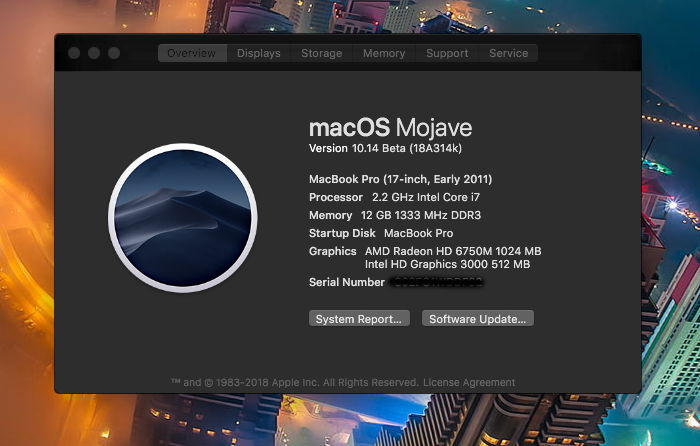The height and width of the screenshot is (446, 700).
Task: Open Software Update...
Action: pos(478,319)
